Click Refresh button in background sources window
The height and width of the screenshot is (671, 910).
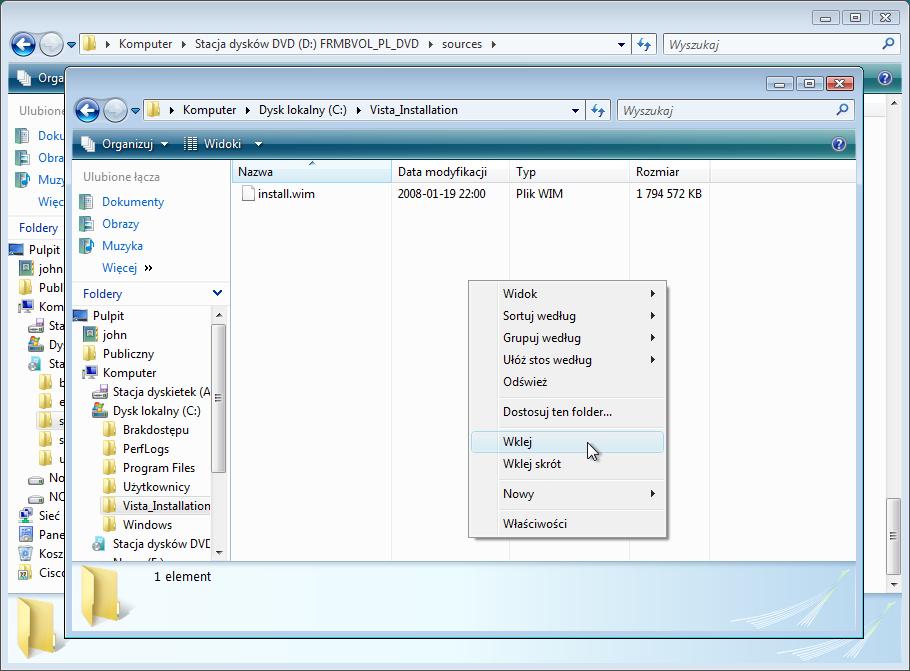point(644,44)
